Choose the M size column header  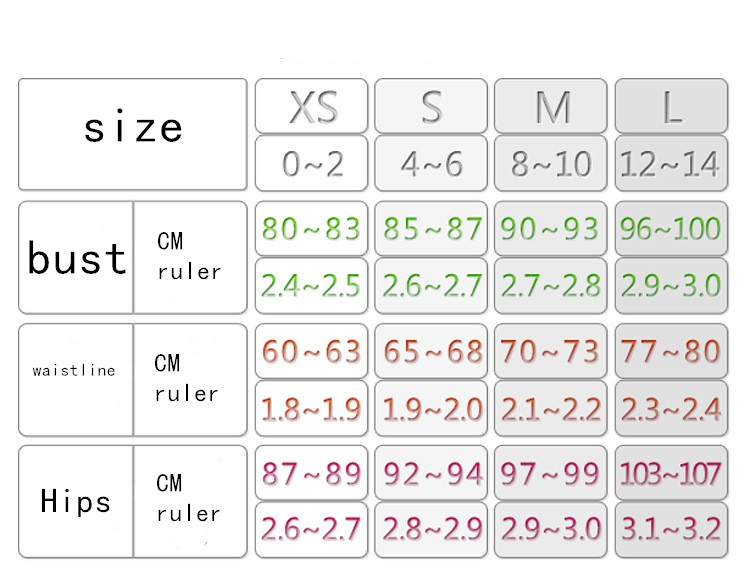(551, 106)
